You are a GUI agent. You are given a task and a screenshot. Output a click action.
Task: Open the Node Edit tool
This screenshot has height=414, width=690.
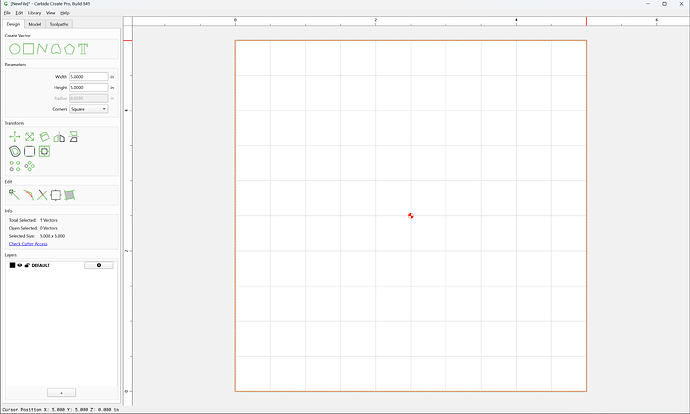[14, 195]
